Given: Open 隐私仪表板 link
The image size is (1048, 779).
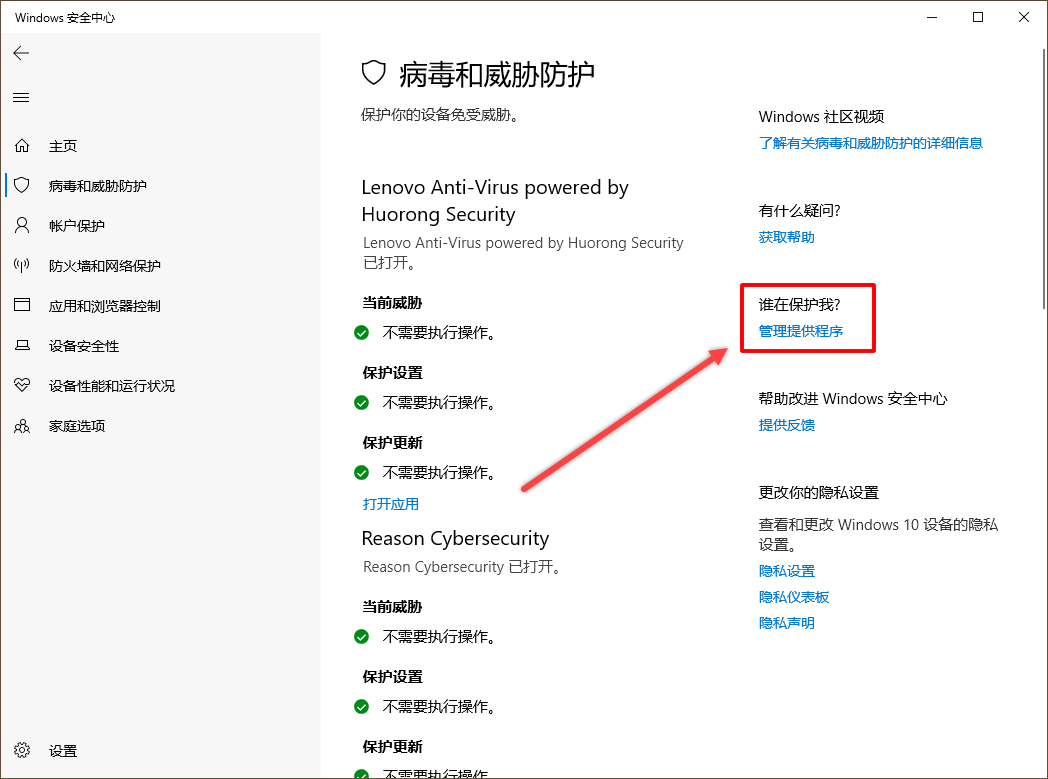Looking at the screenshot, I should [794, 597].
